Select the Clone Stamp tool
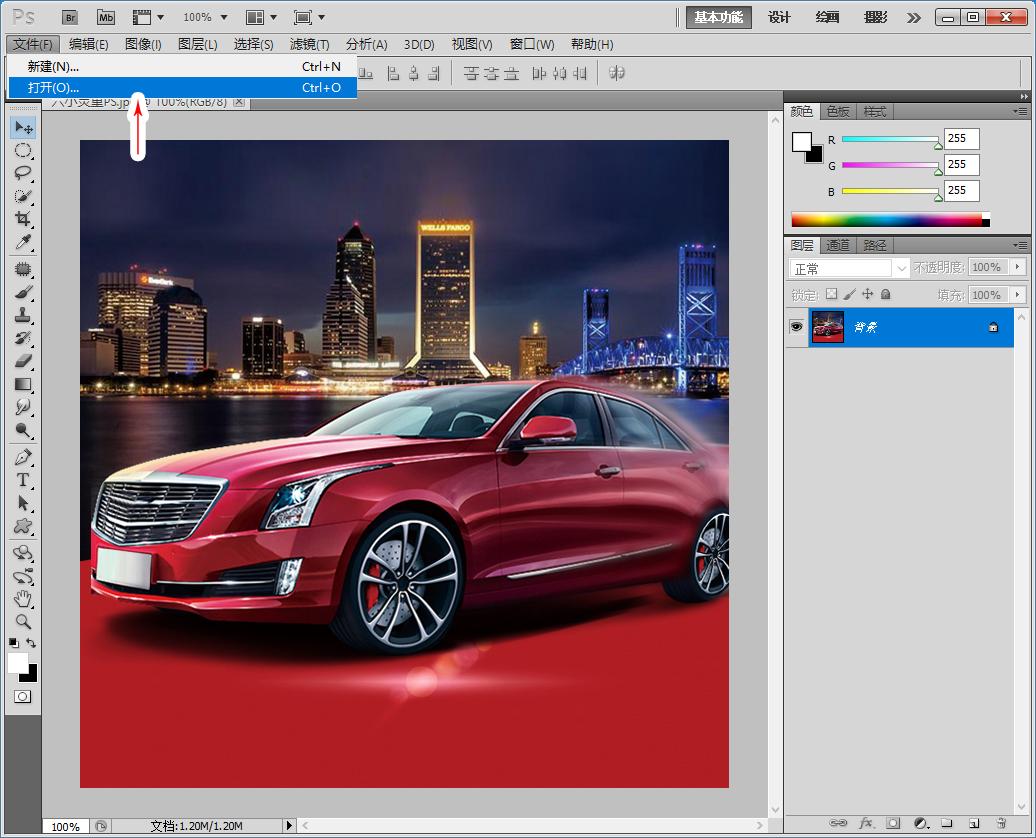 pyautogui.click(x=23, y=315)
